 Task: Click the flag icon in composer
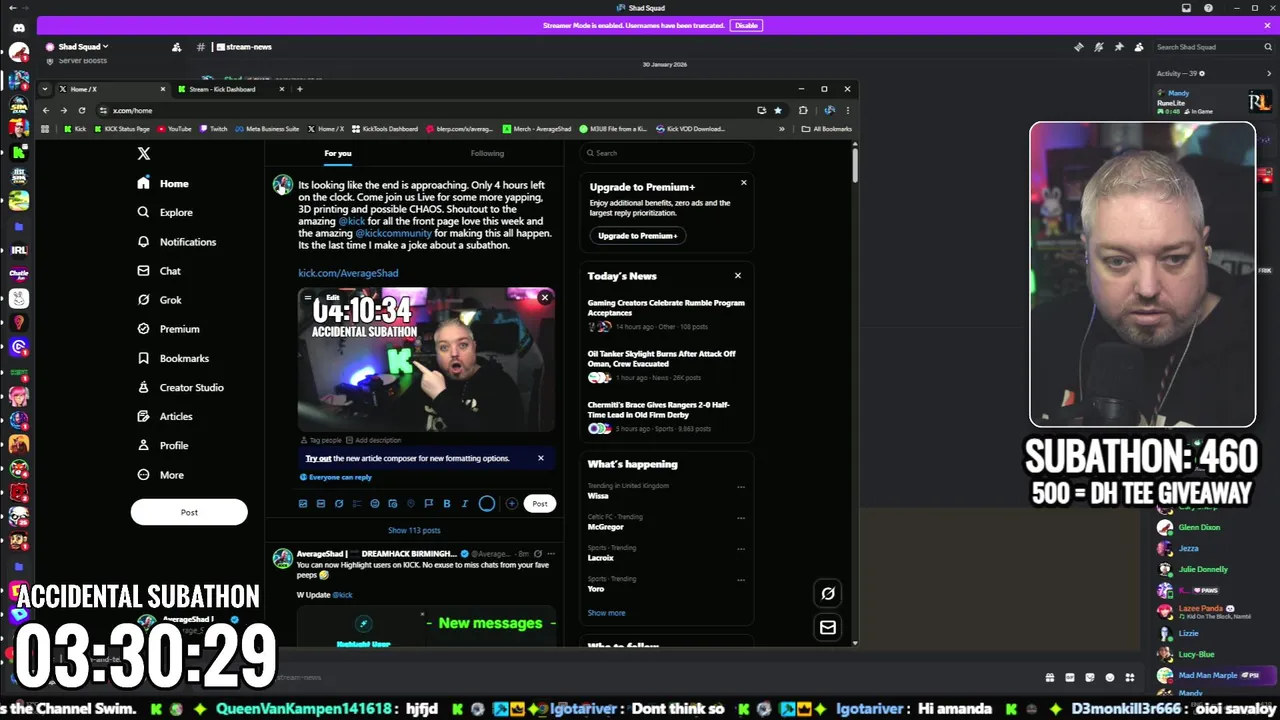pyautogui.click(x=428, y=504)
